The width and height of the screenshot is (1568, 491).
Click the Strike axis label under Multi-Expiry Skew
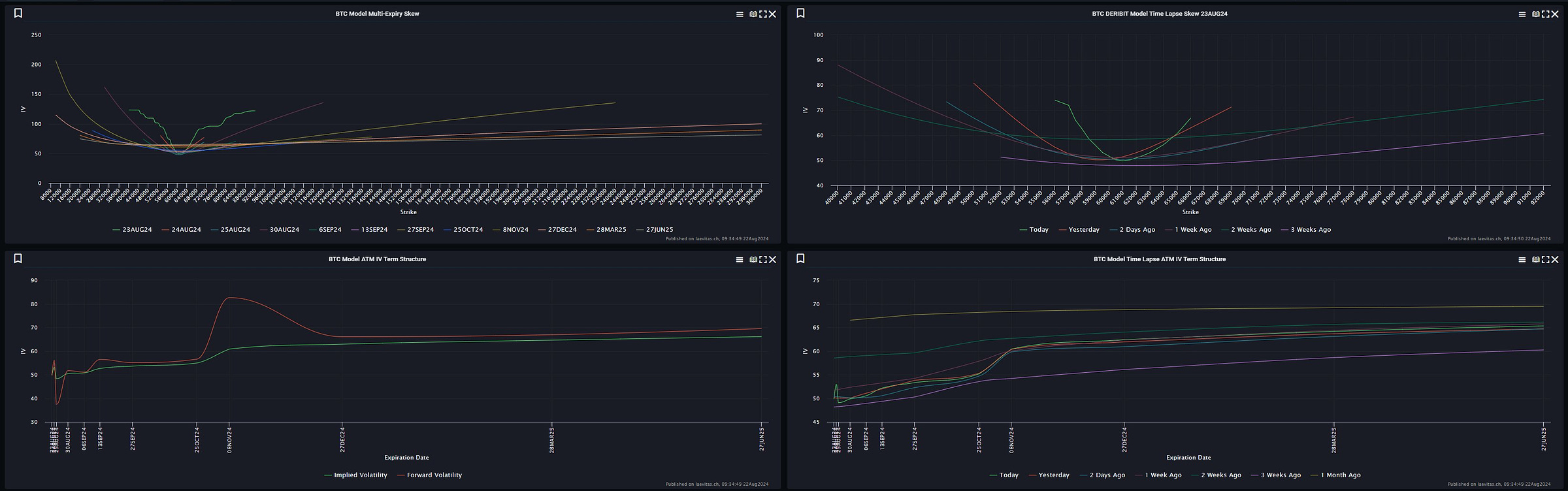click(408, 212)
